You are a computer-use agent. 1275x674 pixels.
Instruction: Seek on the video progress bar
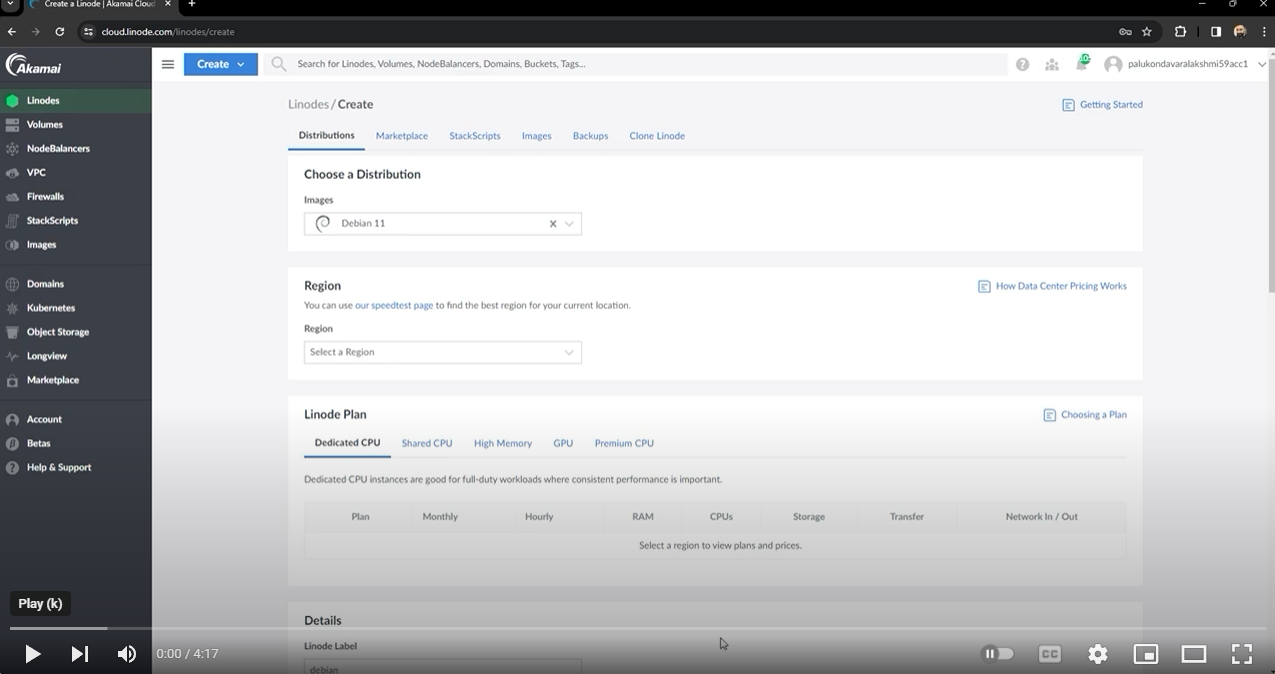click(637, 628)
